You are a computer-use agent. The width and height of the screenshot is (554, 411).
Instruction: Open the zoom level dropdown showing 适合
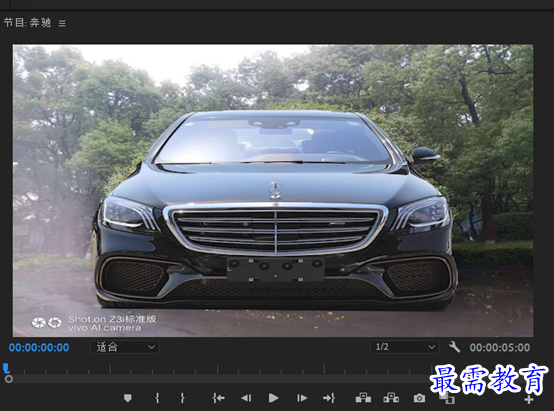(x=124, y=347)
